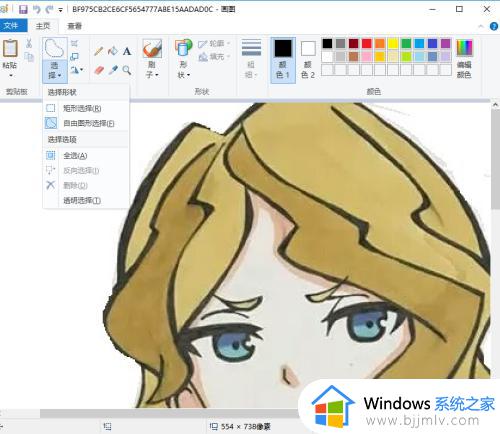Toggle Transparent selection (T) option
This screenshot has height=434, width=500.
pyautogui.click(x=86, y=200)
